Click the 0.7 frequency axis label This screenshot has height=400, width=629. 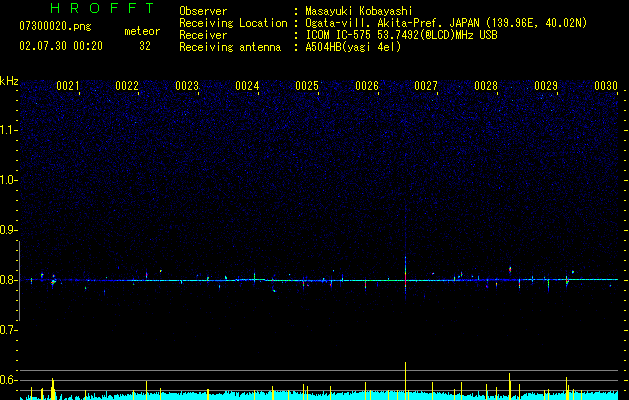click(x=8, y=330)
